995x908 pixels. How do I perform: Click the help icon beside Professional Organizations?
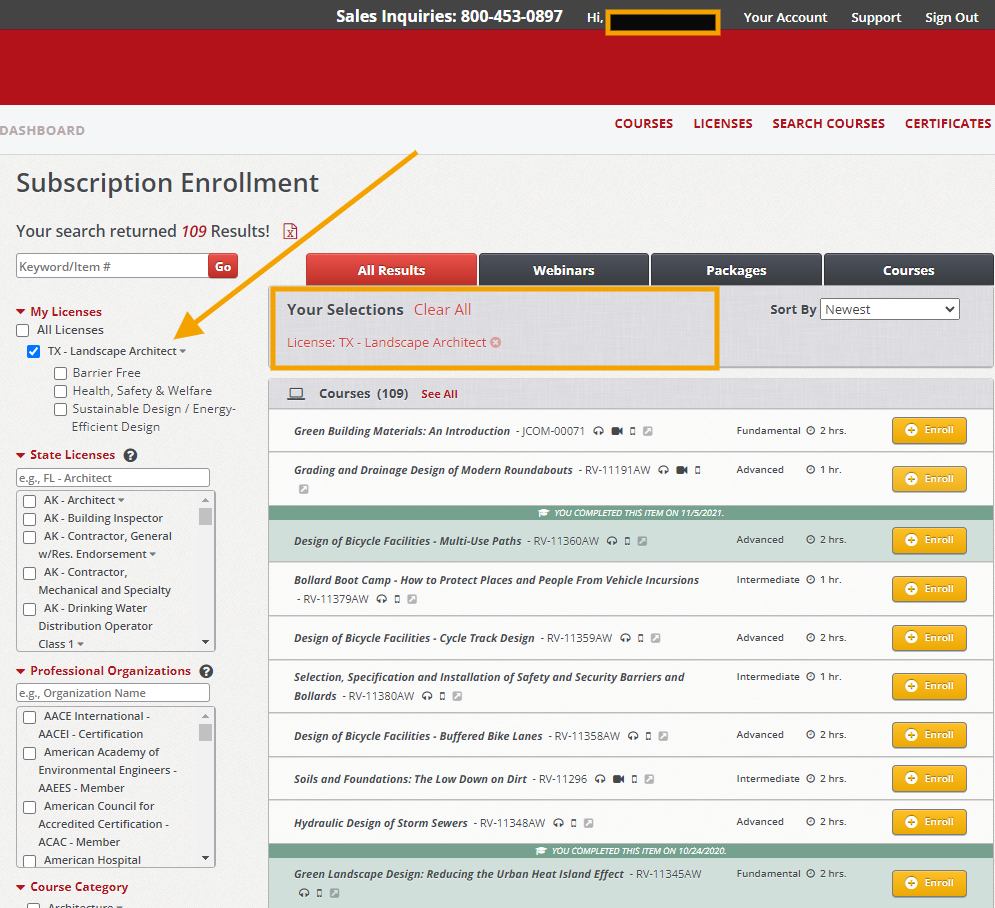pyautogui.click(x=208, y=671)
